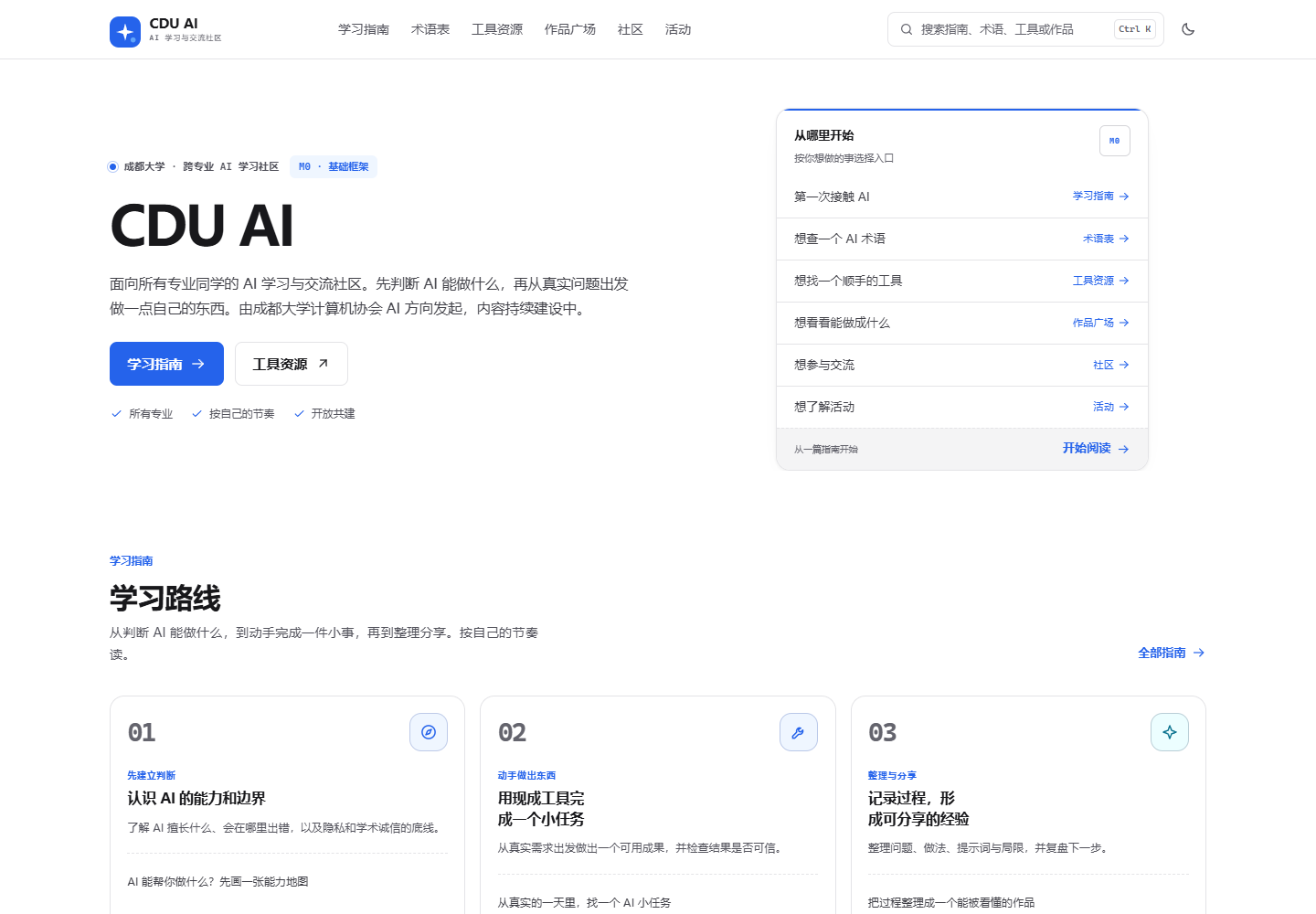Click the Ctrl K shortcut badge

tap(1135, 29)
